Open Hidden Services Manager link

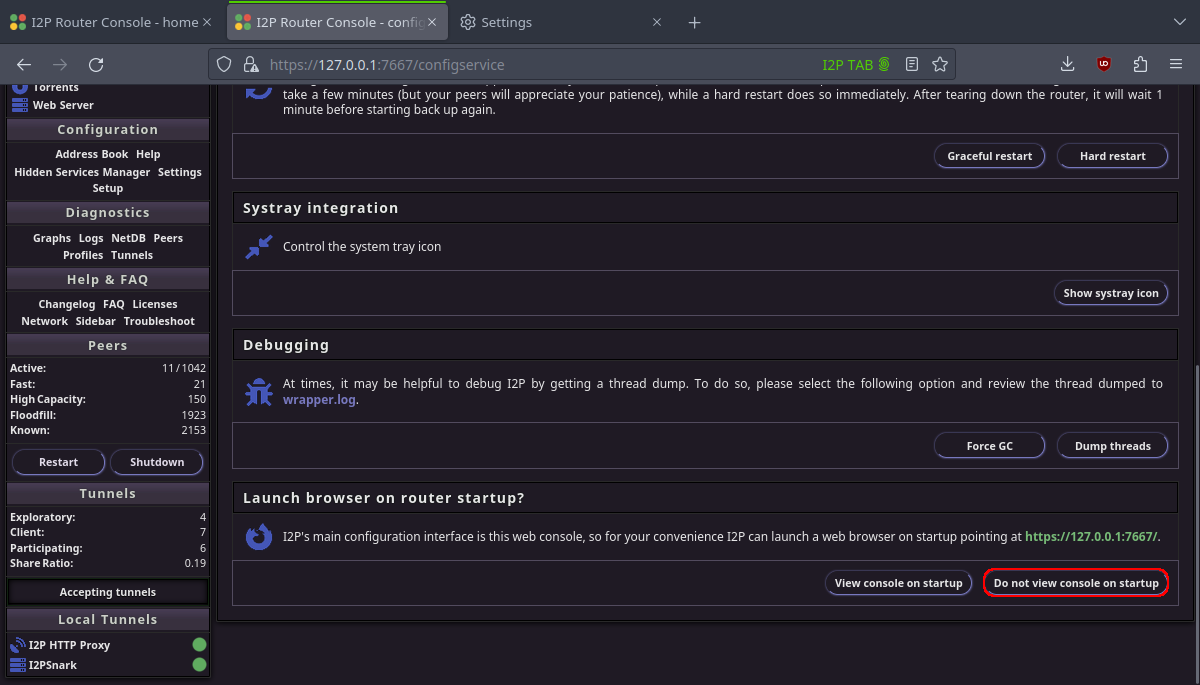(82, 172)
